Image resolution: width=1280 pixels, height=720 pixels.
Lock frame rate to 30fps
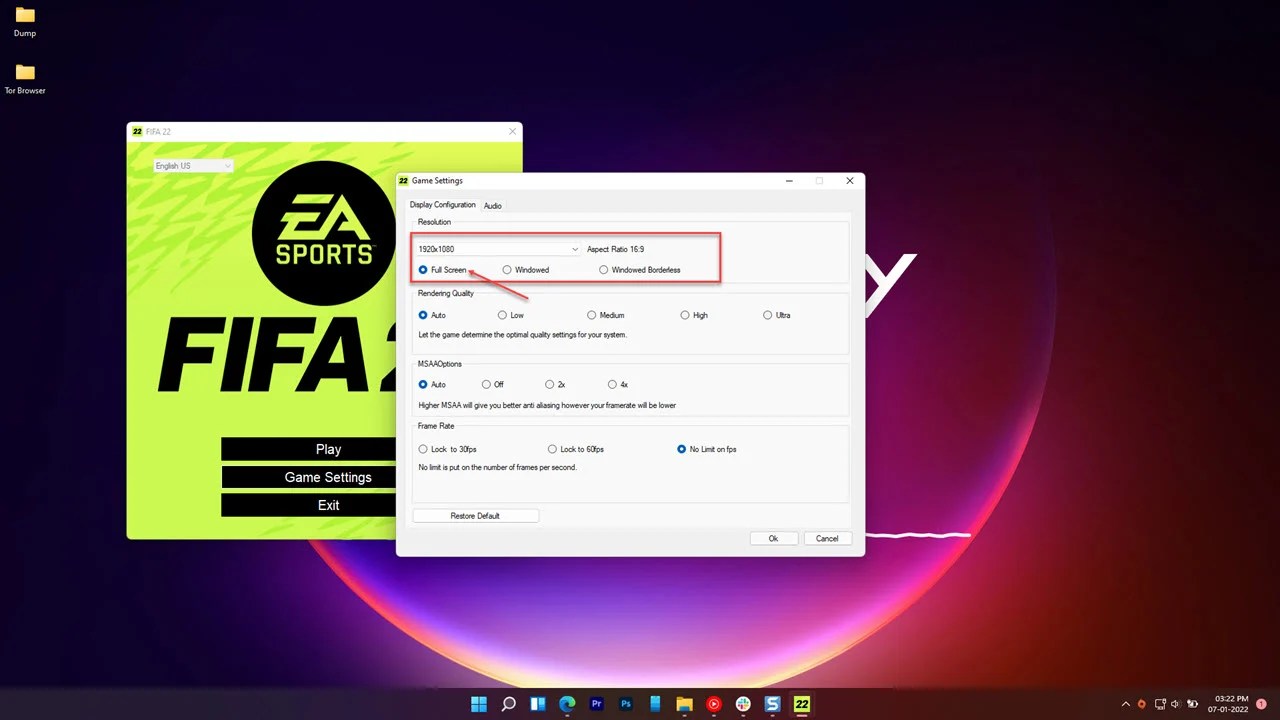click(x=448, y=449)
